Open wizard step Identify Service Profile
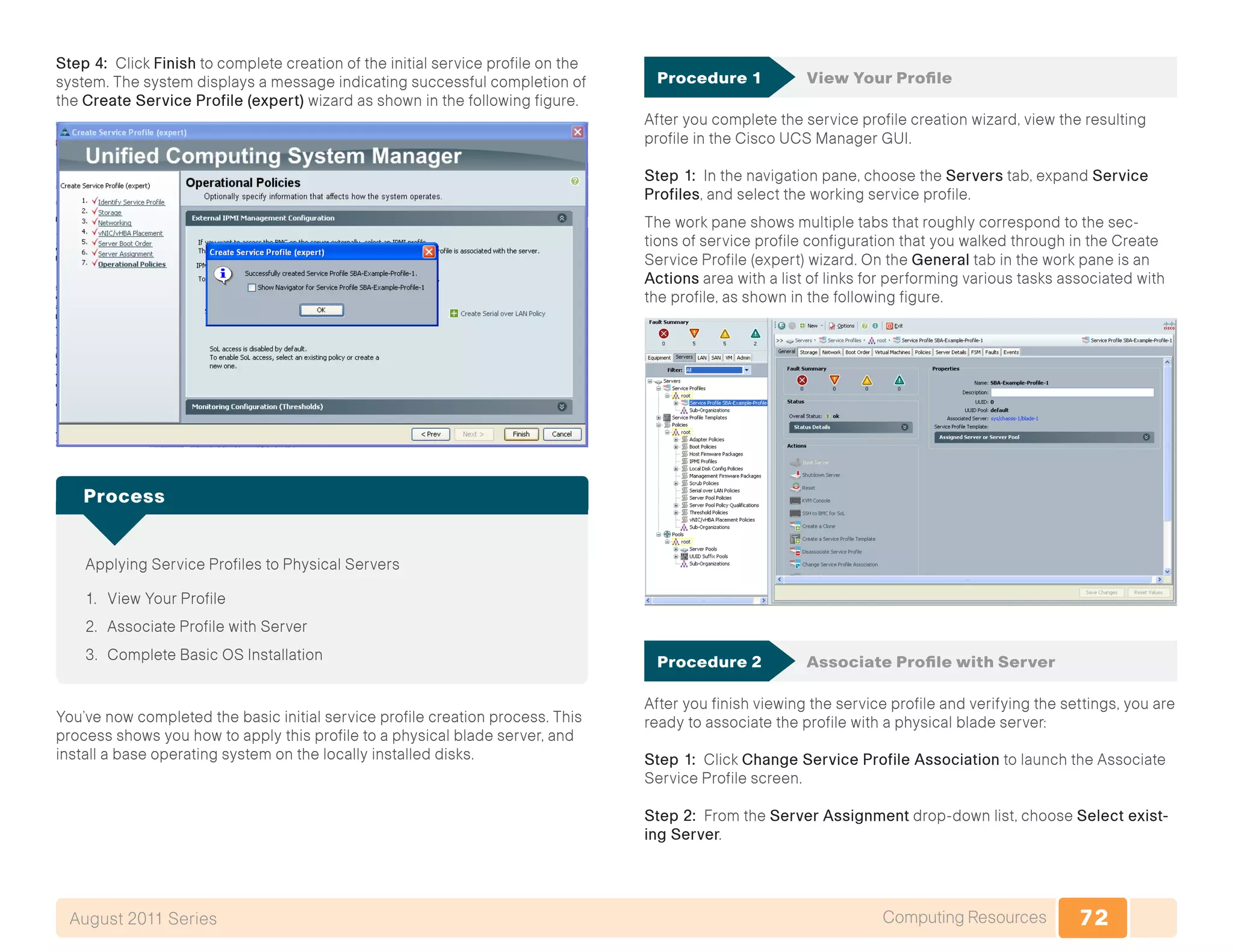 131,202
